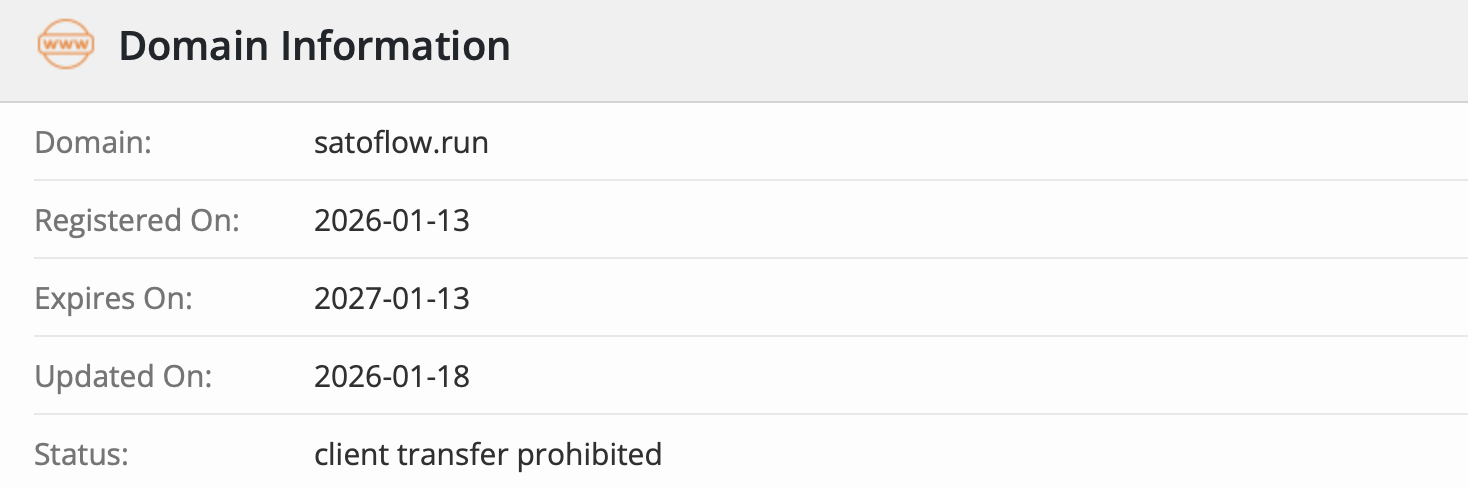Click the day "18" in the updated date

click(455, 376)
